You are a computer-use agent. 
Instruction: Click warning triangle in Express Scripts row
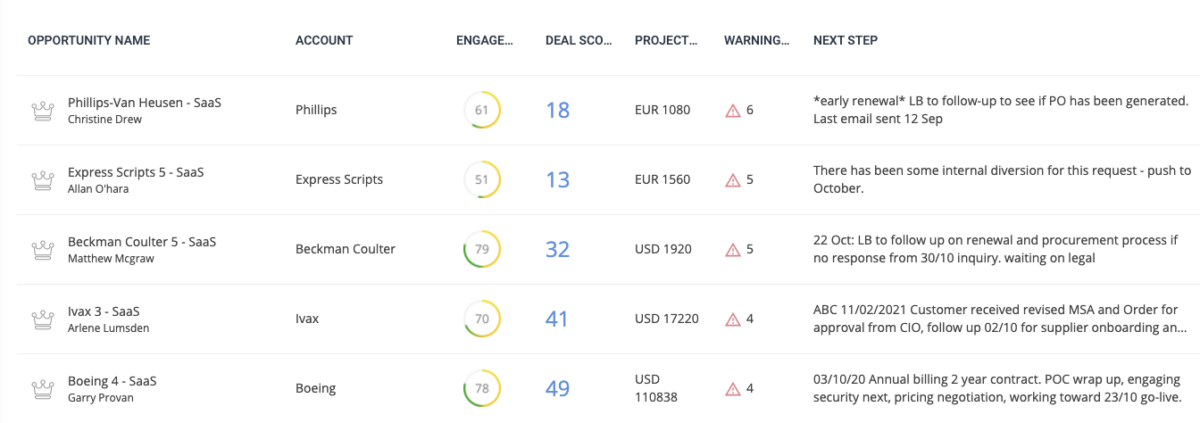[x=732, y=180]
